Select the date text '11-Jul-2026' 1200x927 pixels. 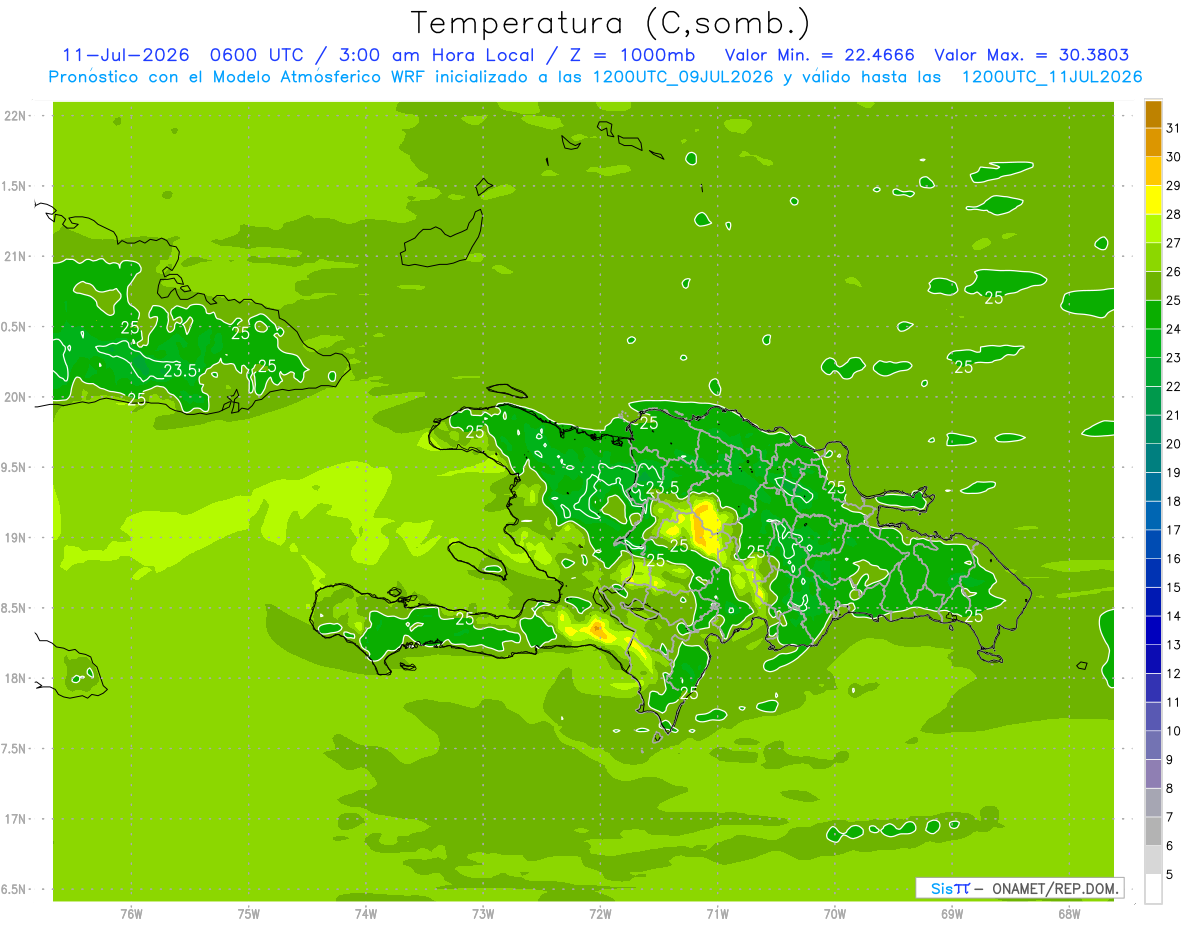click(x=126, y=55)
